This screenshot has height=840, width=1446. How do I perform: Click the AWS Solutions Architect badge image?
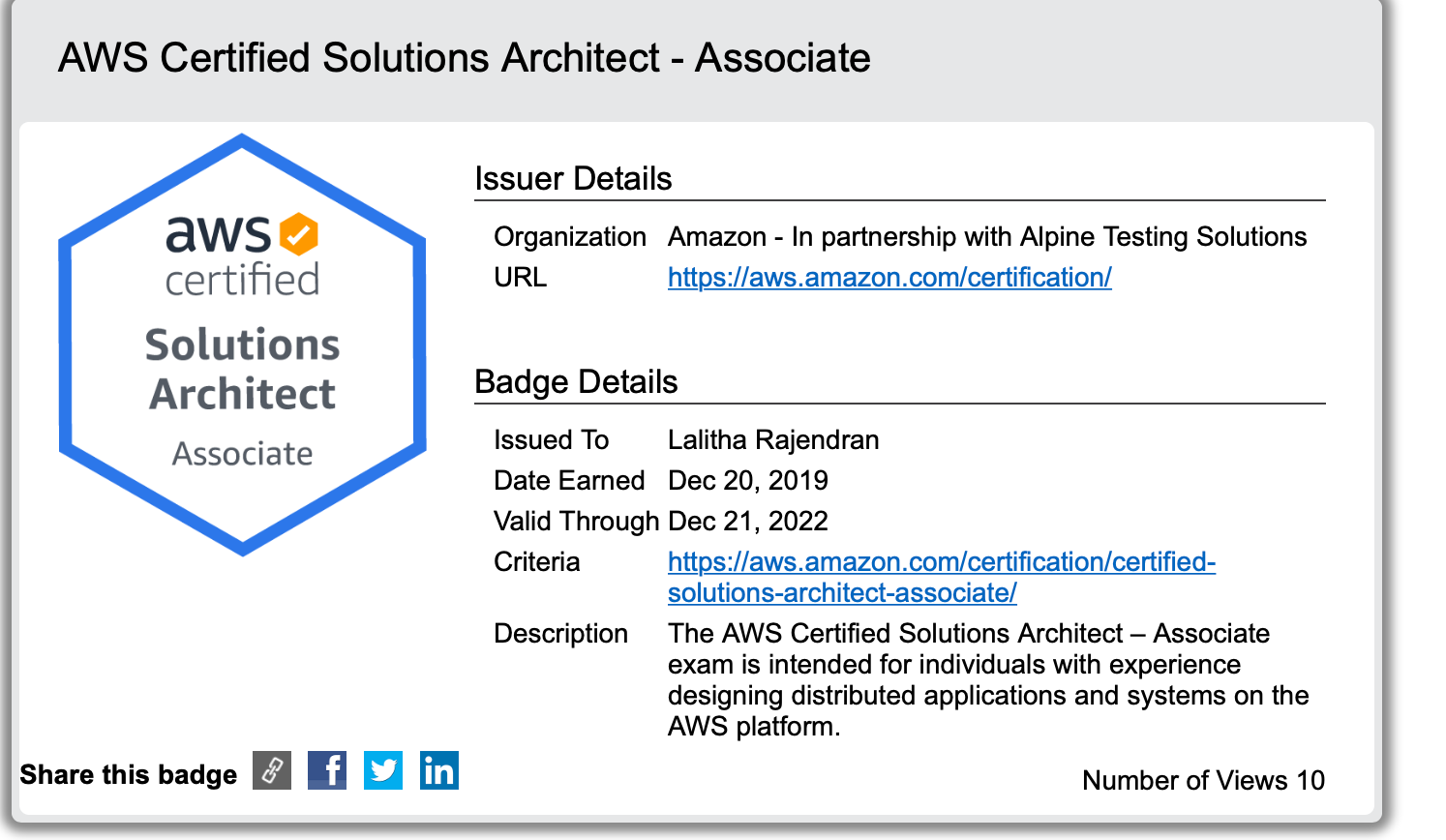[x=242, y=345]
